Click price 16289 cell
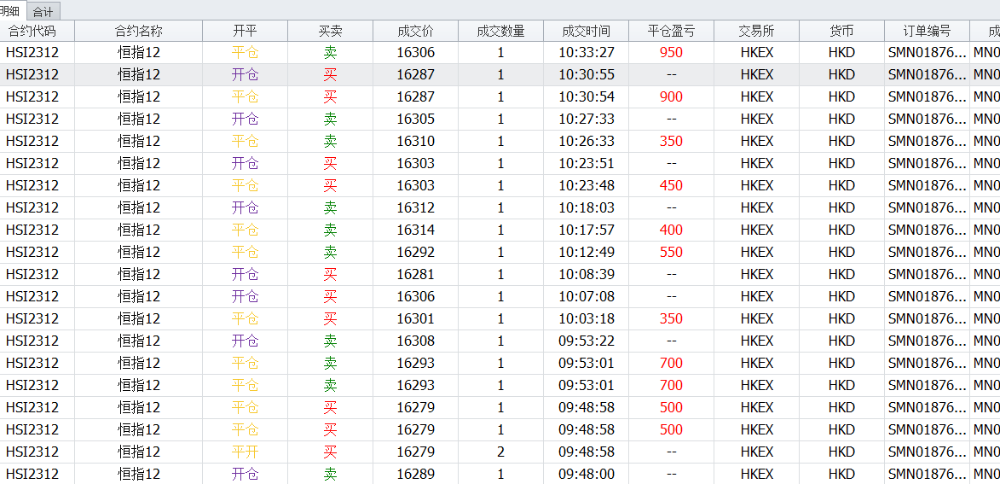Screen dimensions: 1000x484 point(415,474)
